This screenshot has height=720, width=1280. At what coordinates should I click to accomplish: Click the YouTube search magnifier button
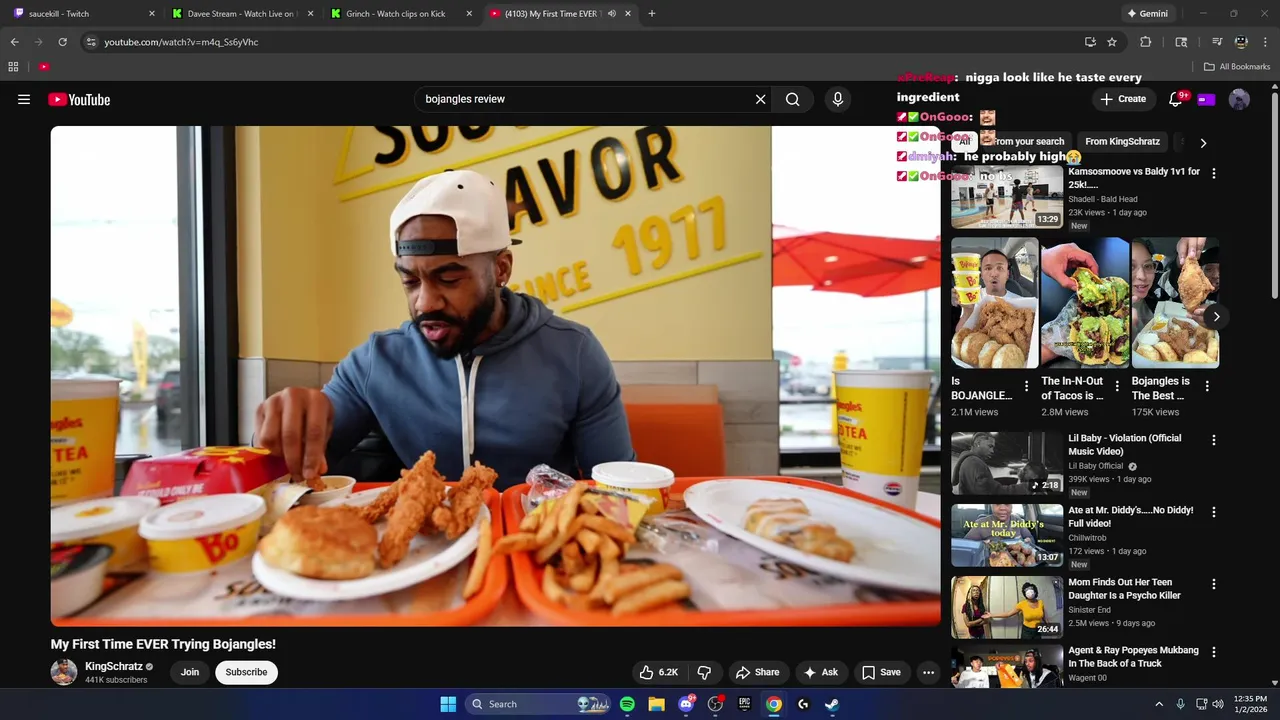click(x=792, y=99)
